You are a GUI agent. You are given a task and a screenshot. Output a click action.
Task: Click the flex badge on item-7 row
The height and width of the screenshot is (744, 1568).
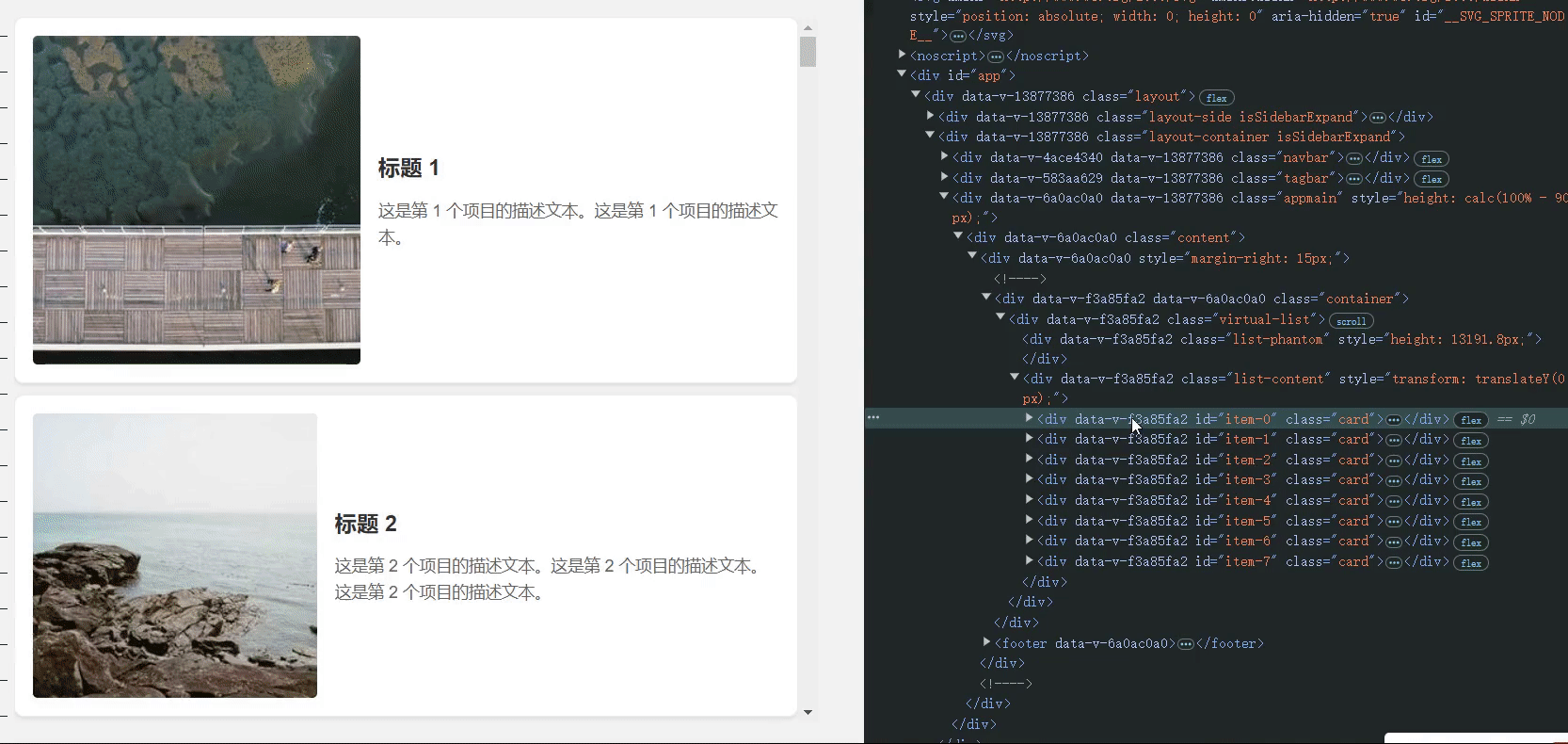tap(1471, 562)
